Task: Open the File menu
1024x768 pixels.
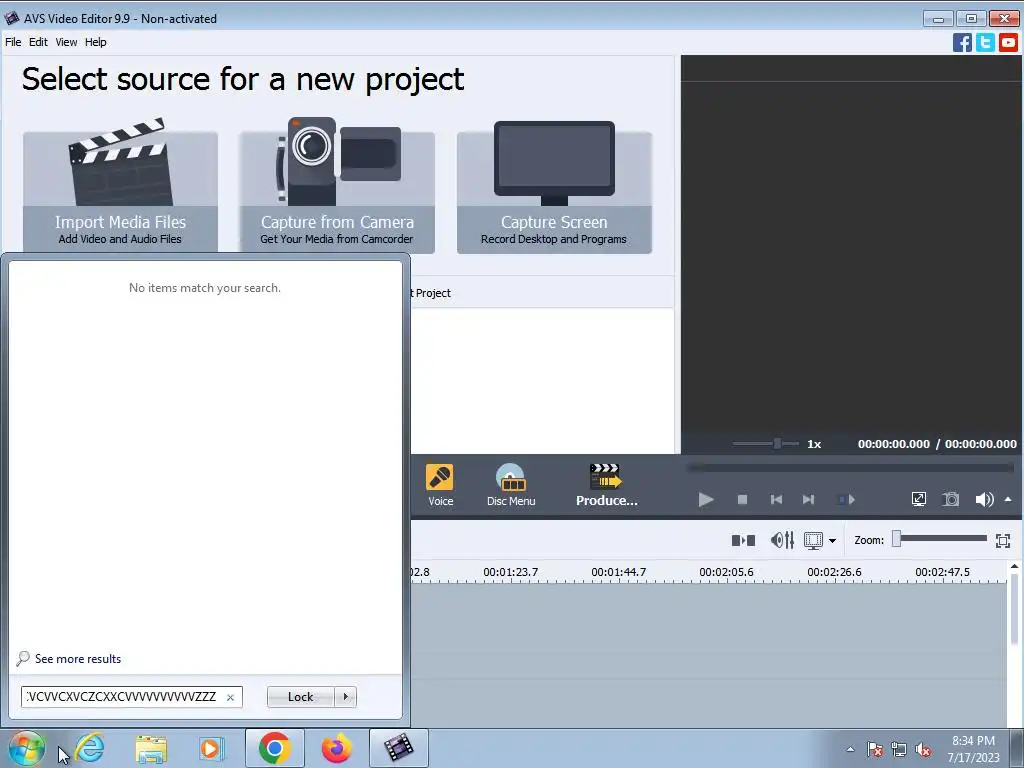Action: tap(13, 42)
